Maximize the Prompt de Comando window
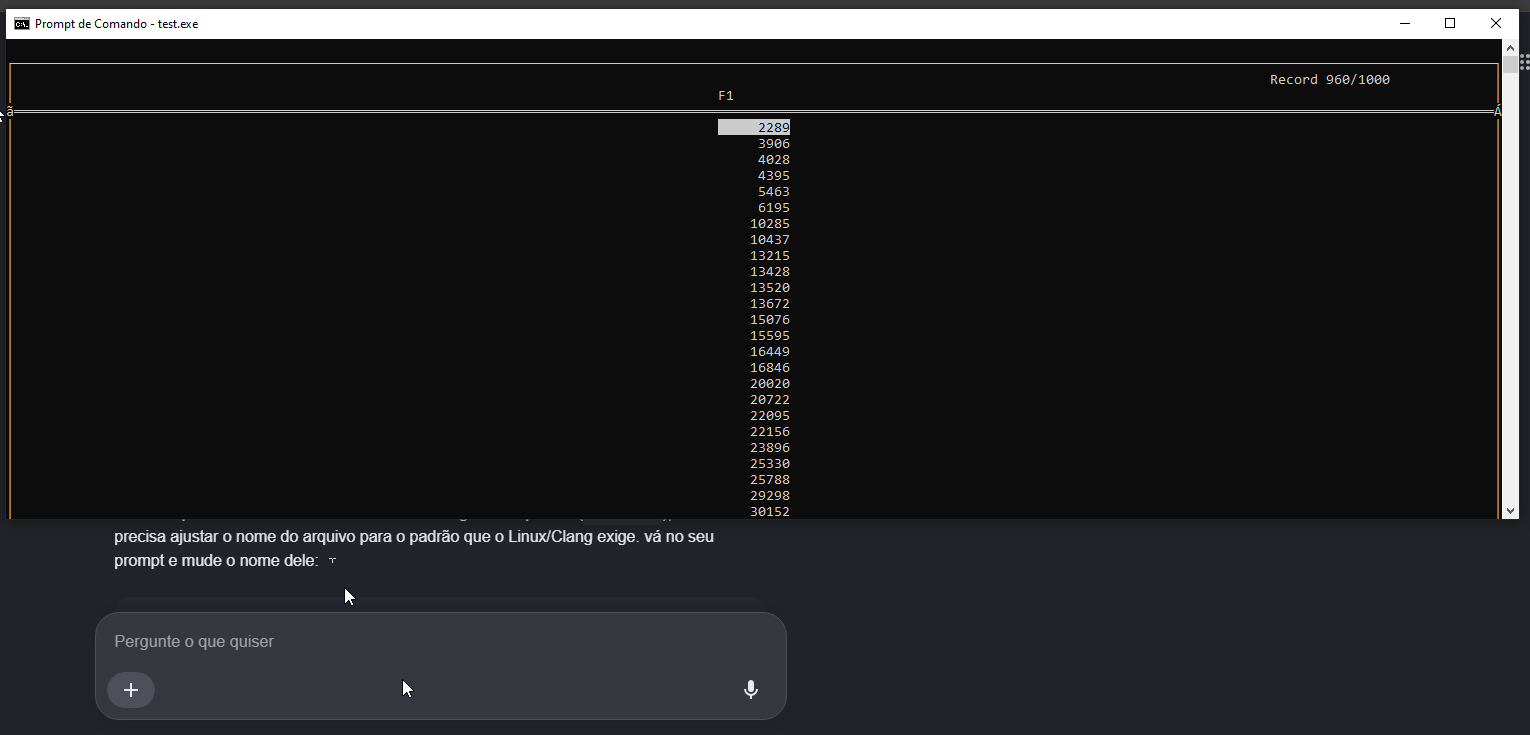 coord(1450,24)
